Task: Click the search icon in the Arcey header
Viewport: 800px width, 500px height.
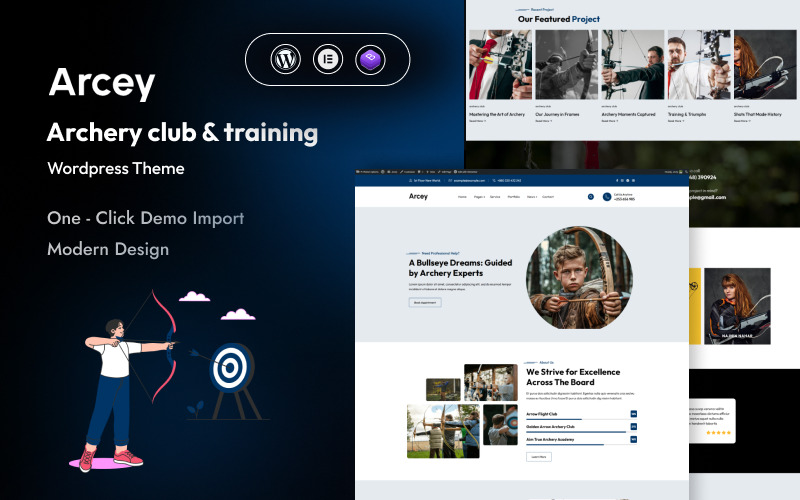Action: click(591, 197)
